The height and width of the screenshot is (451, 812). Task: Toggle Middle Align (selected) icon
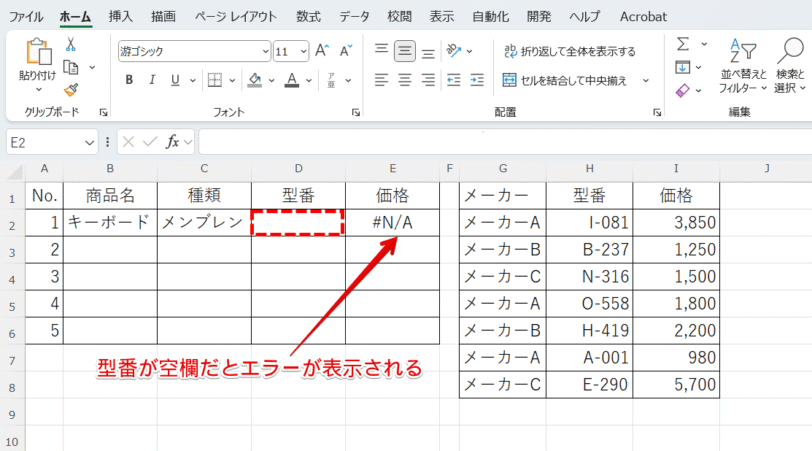[404, 51]
